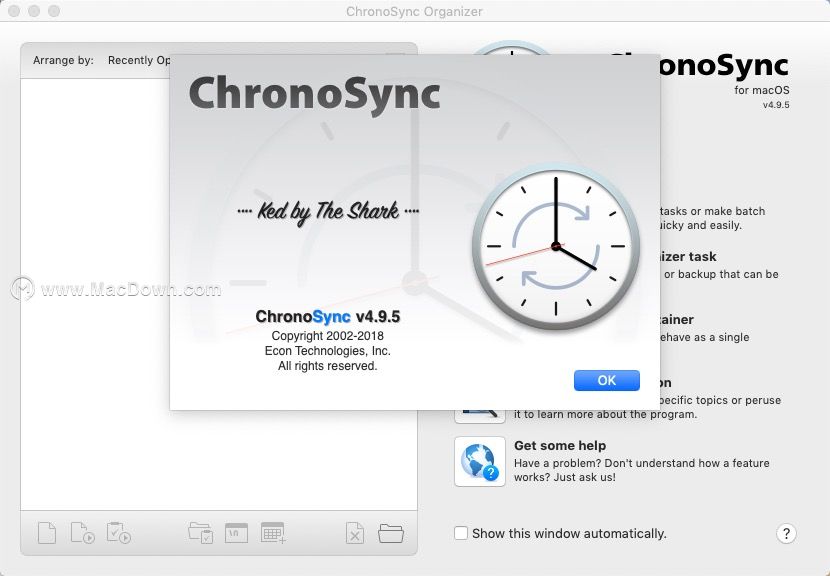This screenshot has height=576, width=830.
Task: Click the document with X delete icon
Action: click(x=355, y=533)
